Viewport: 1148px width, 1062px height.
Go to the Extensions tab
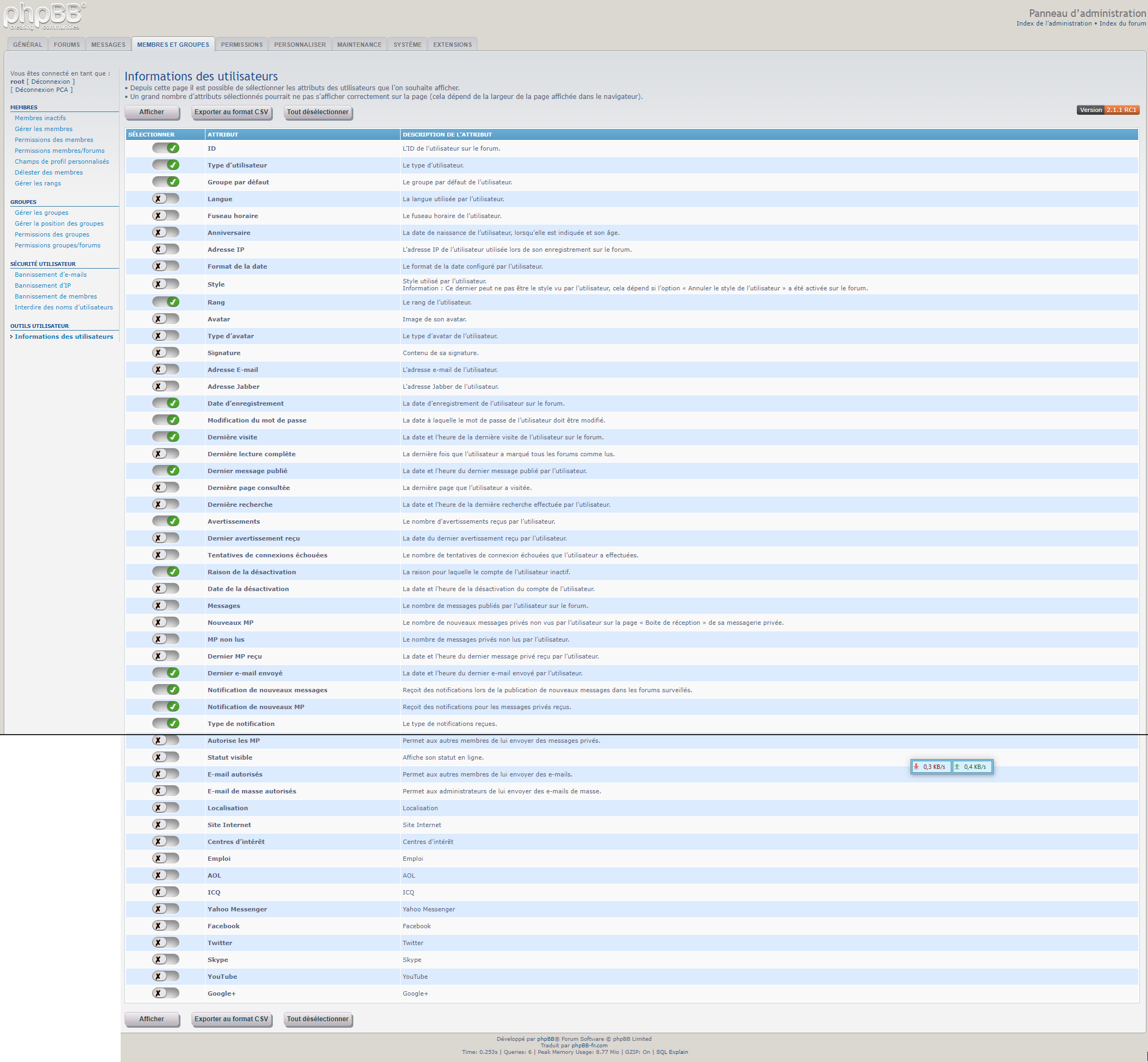click(x=452, y=45)
